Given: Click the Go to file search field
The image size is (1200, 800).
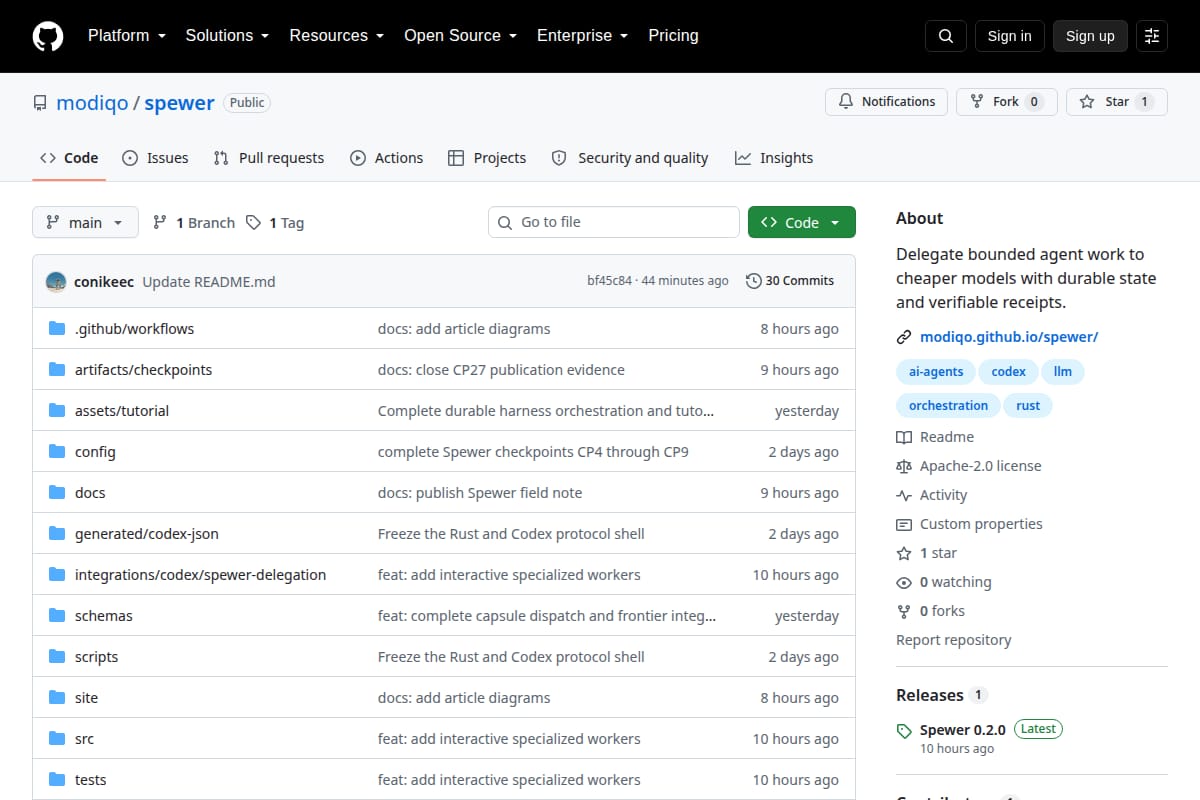Looking at the screenshot, I should (614, 222).
